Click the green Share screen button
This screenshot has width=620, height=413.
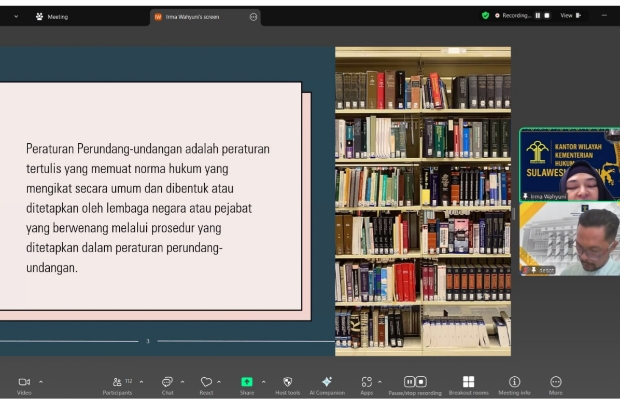247,382
